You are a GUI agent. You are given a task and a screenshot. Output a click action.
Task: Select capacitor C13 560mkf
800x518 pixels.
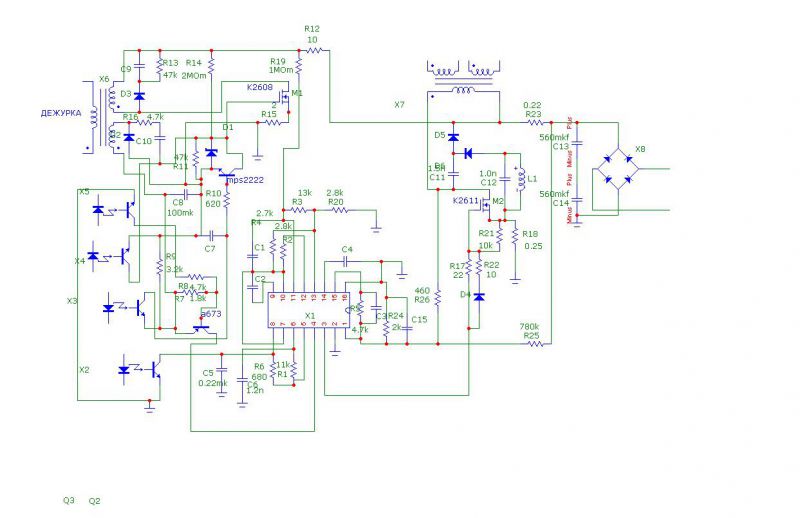[576, 145]
